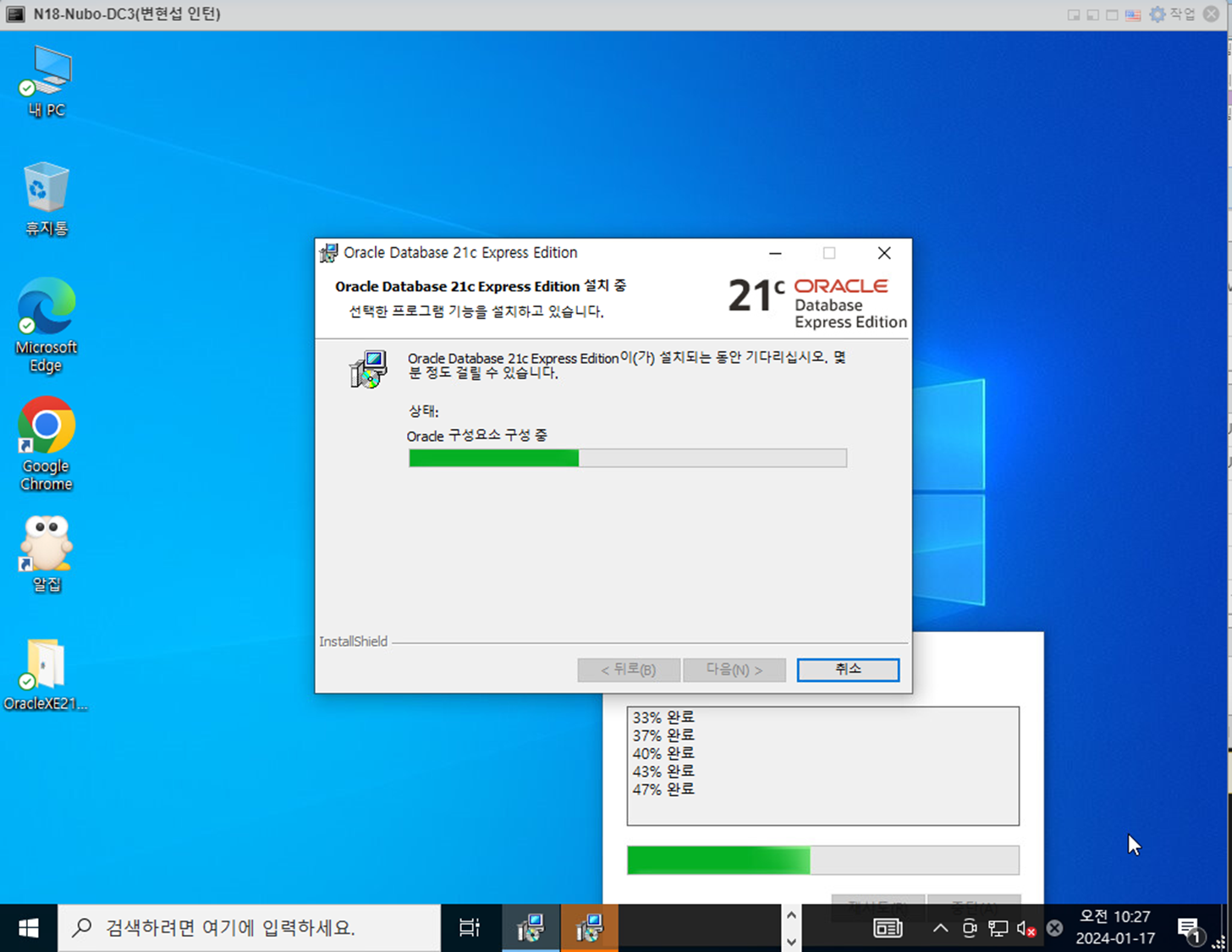Select the OracleXE21 folder on desktop
Viewport: 1232px width, 952px height.
point(46,674)
